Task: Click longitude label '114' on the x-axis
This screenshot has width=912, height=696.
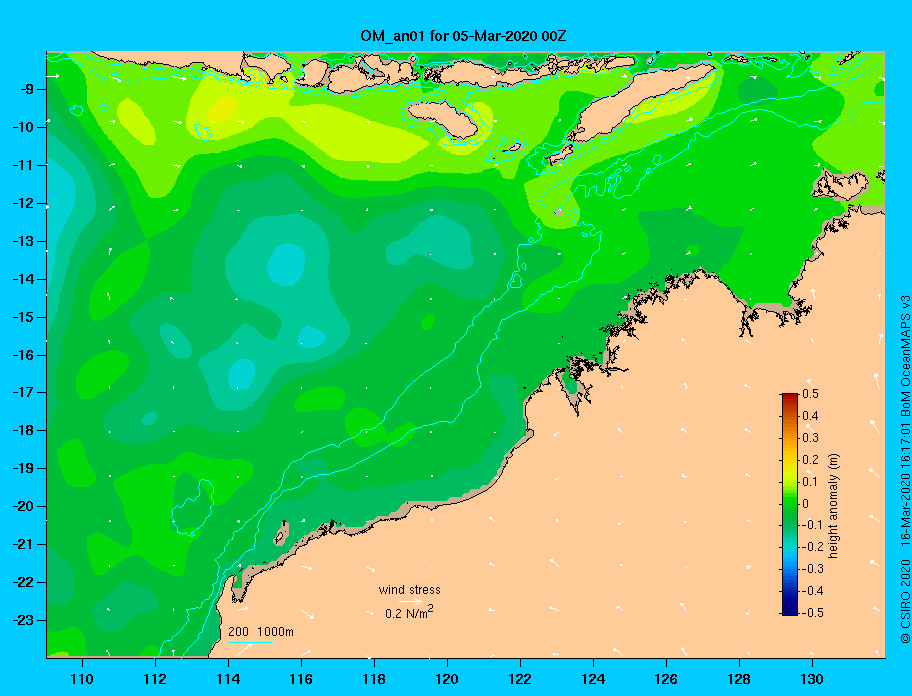Action: coord(228,679)
